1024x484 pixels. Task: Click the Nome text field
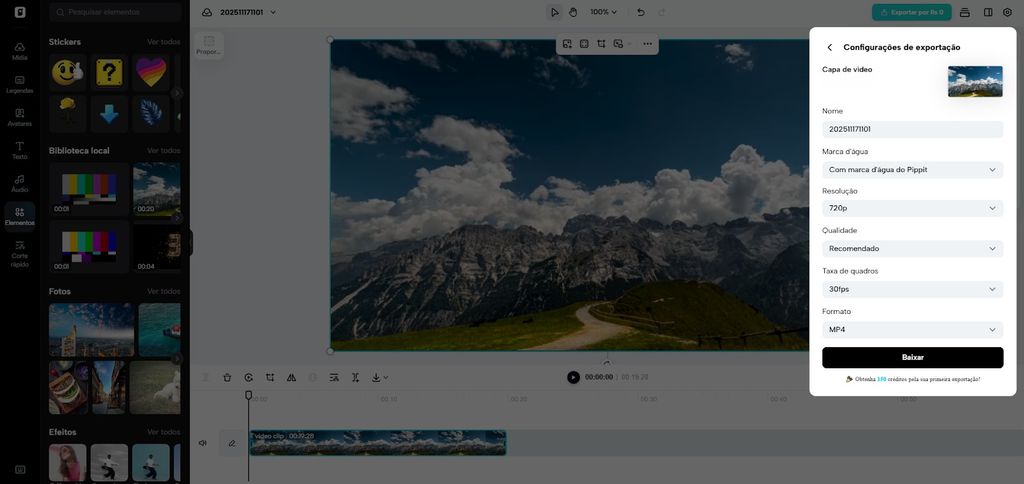[x=912, y=129]
